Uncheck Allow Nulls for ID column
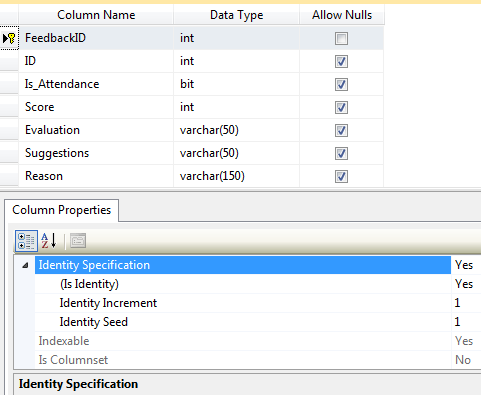The height and width of the screenshot is (395, 481). [x=341, y=61]
